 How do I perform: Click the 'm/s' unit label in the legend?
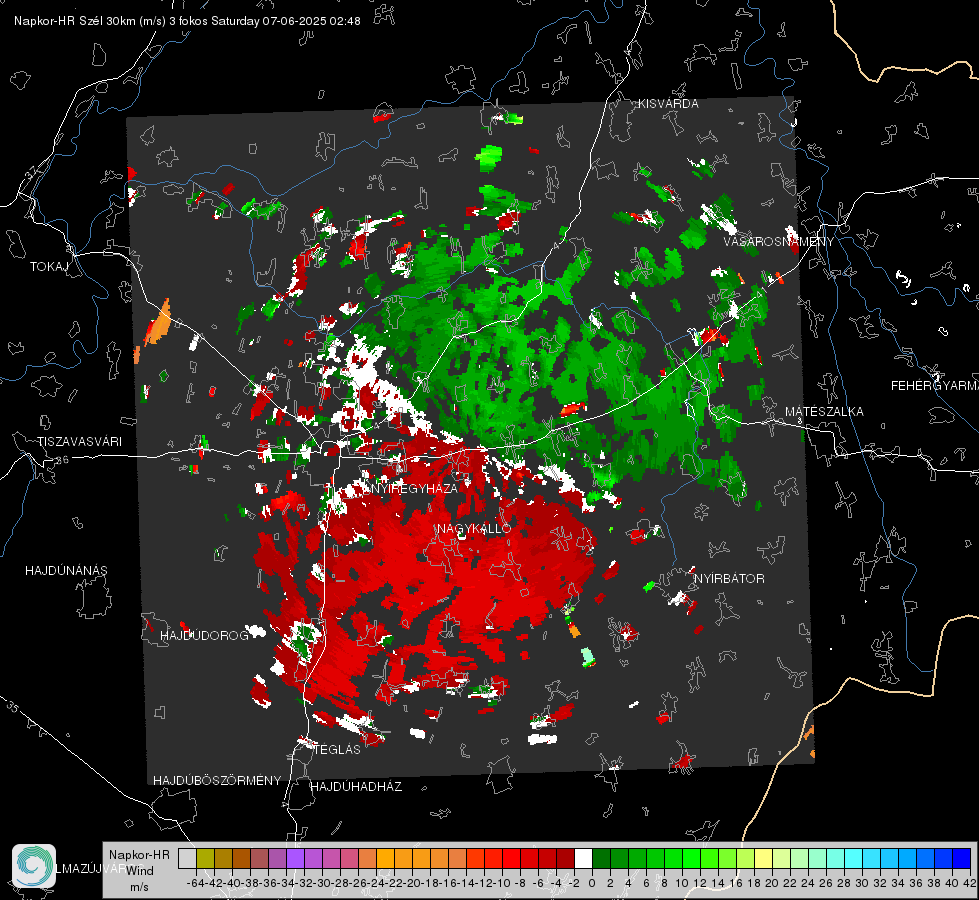click(139, 887)
